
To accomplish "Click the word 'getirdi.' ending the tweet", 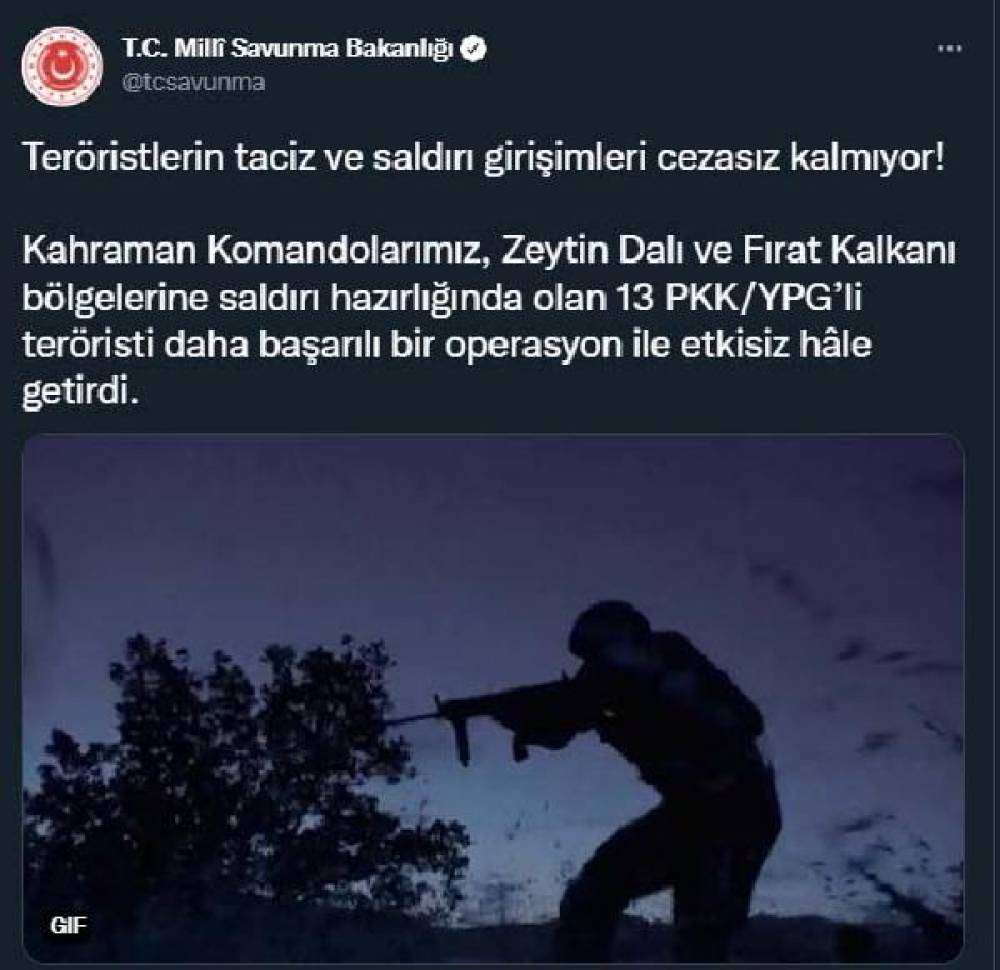I will click(80, 392).
